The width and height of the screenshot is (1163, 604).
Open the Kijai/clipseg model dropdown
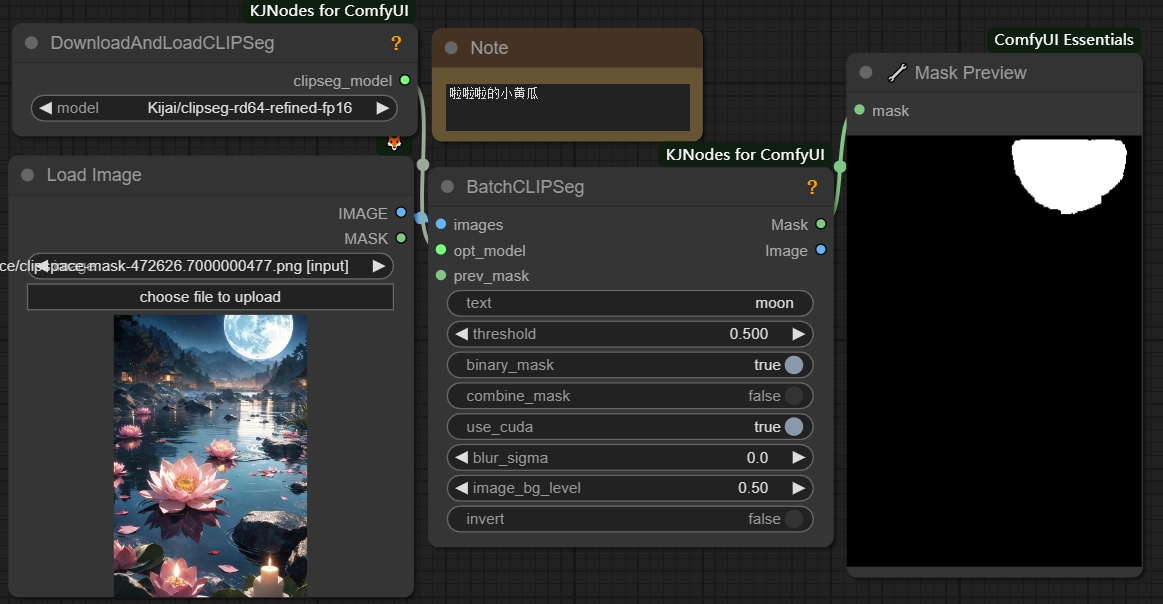coord(215,108)
